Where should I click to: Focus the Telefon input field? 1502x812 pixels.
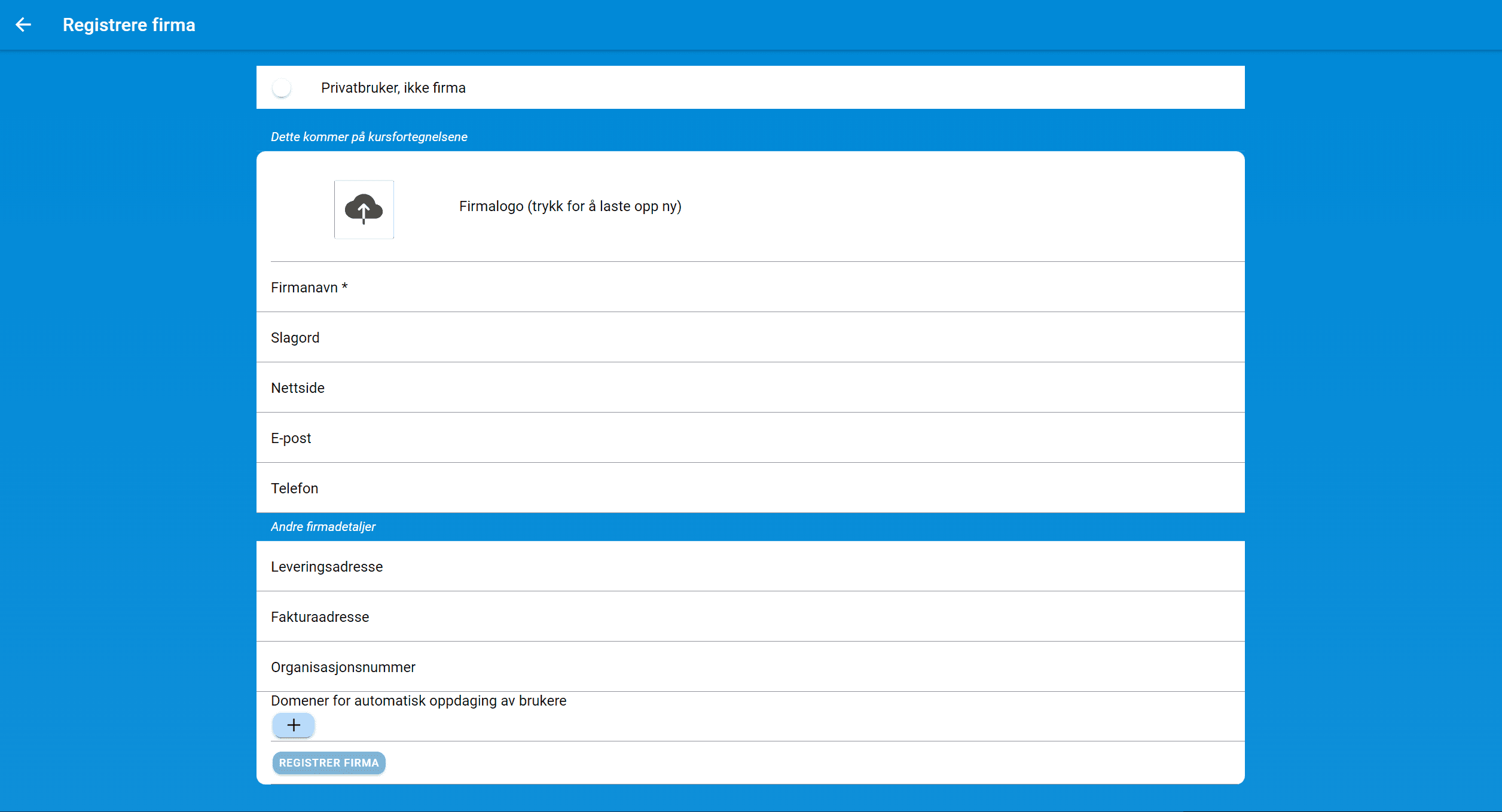[750, 489]
